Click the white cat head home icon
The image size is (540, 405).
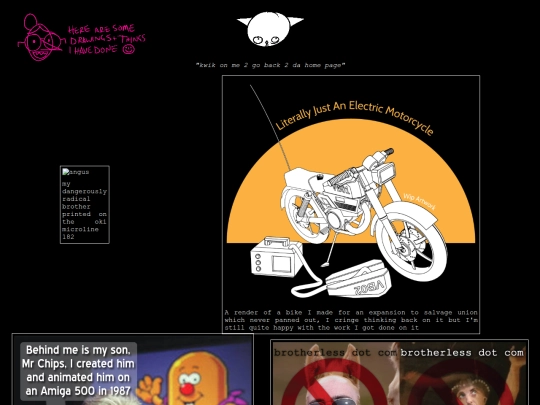pyautogui.click(x=270, y=29)
